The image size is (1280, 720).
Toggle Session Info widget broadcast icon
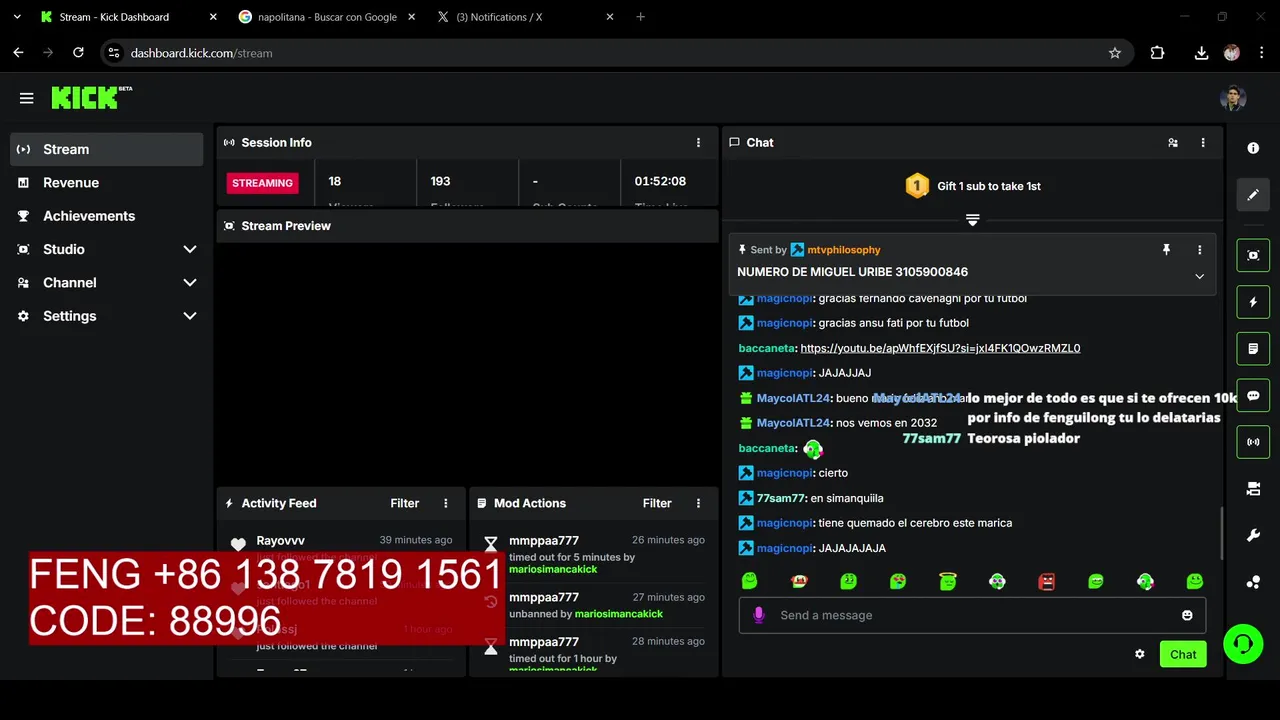[x=1253, y=442]
